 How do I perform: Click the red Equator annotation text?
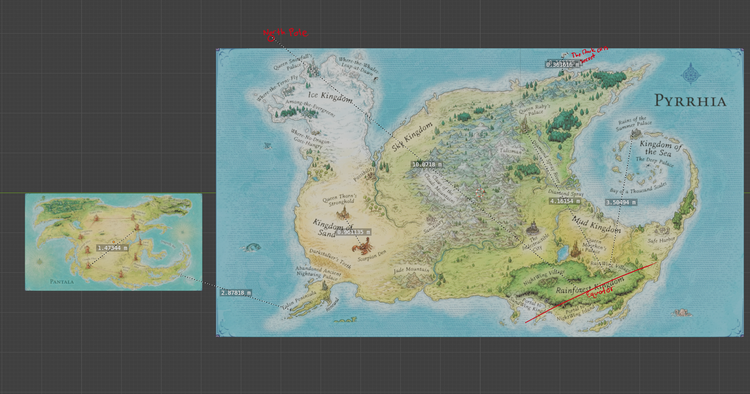[599, 291]
